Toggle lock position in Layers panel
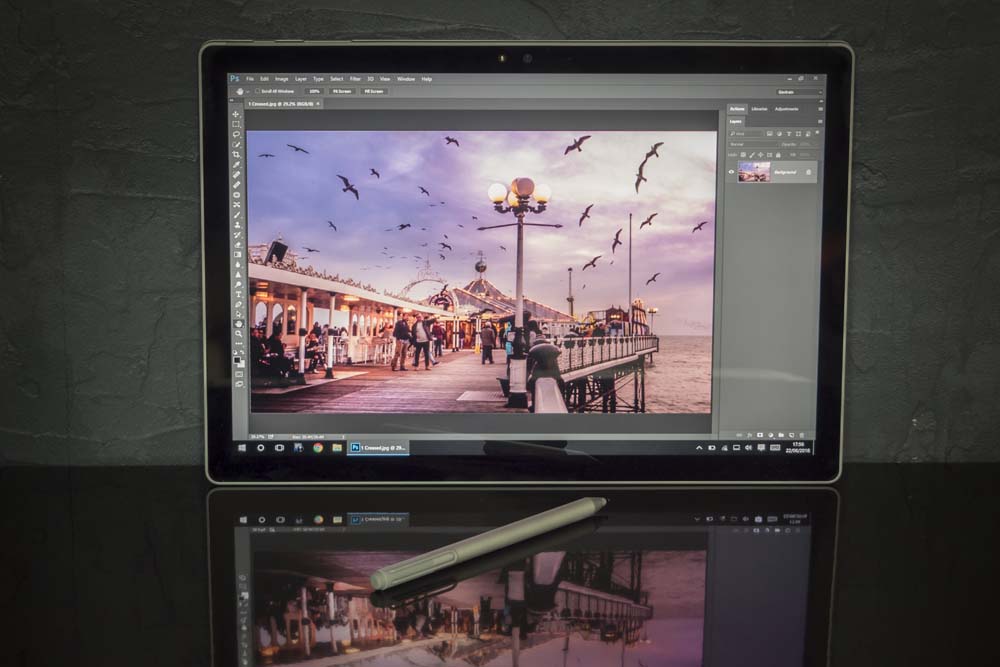The width and height of the screenshot is (1000, 667). tap(761, 155)
